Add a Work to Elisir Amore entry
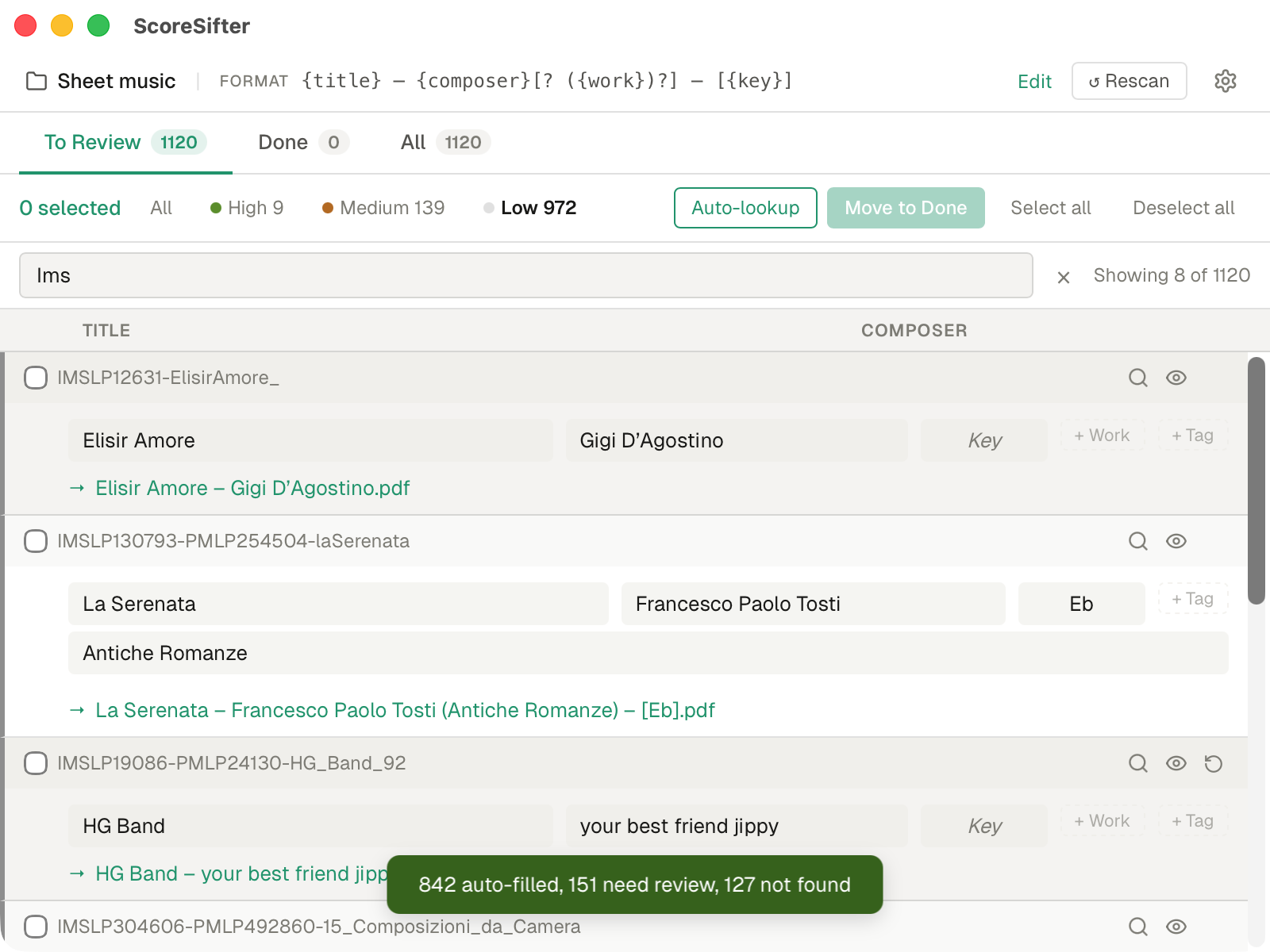Screen dimensions: 1270x952 [1102, 436]
